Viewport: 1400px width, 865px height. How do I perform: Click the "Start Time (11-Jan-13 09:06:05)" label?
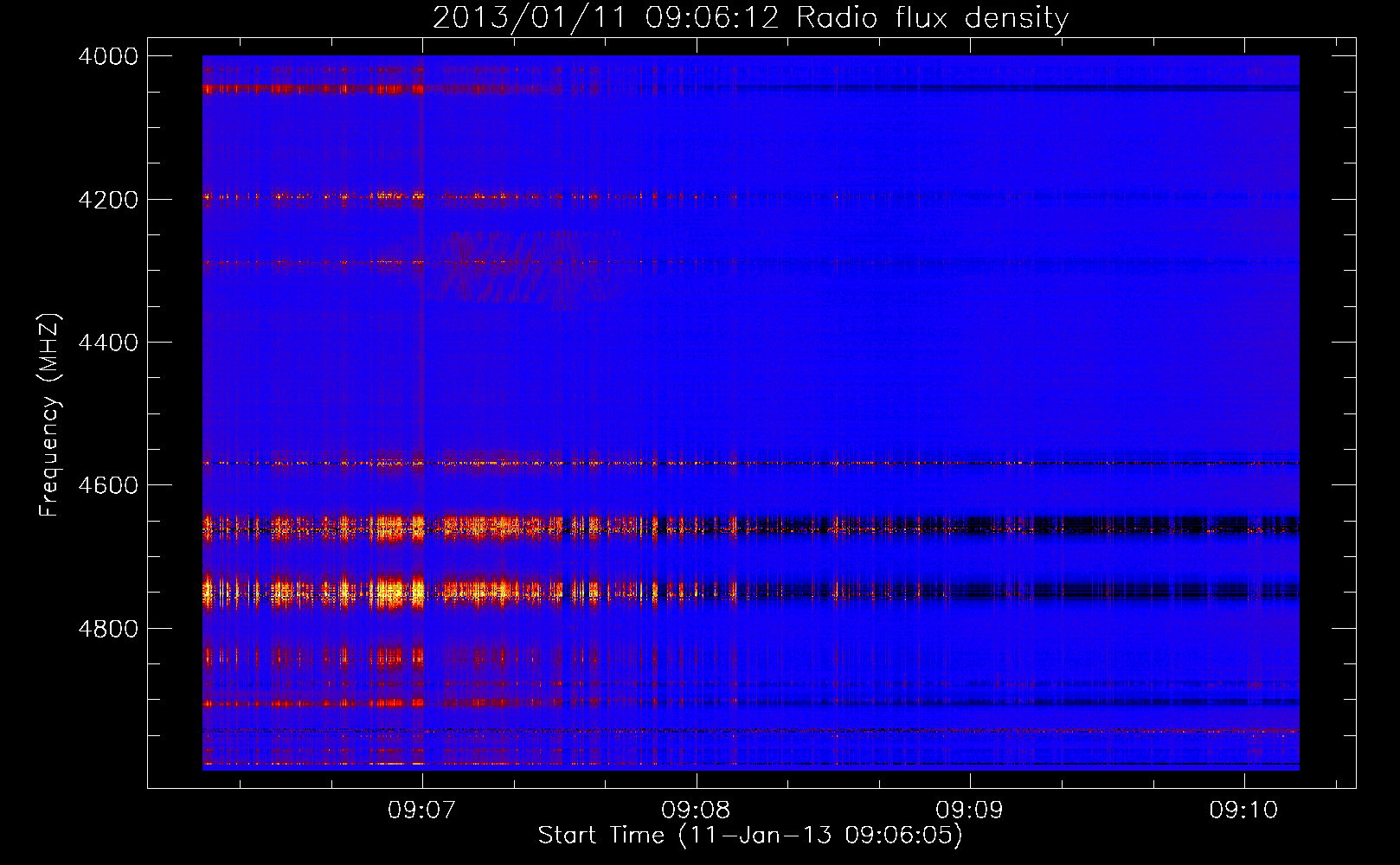(x=750, y=836)
